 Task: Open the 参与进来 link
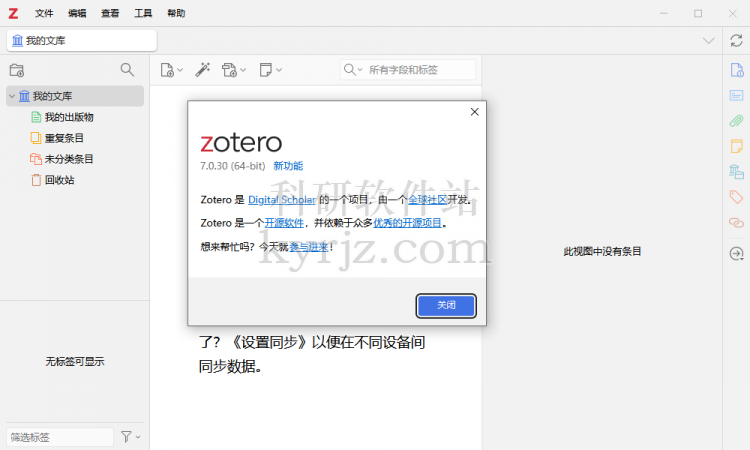309,247
